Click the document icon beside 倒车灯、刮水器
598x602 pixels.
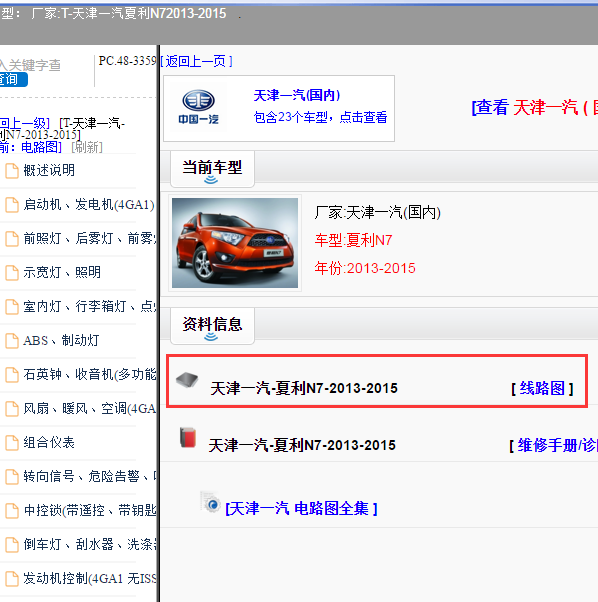12,544
